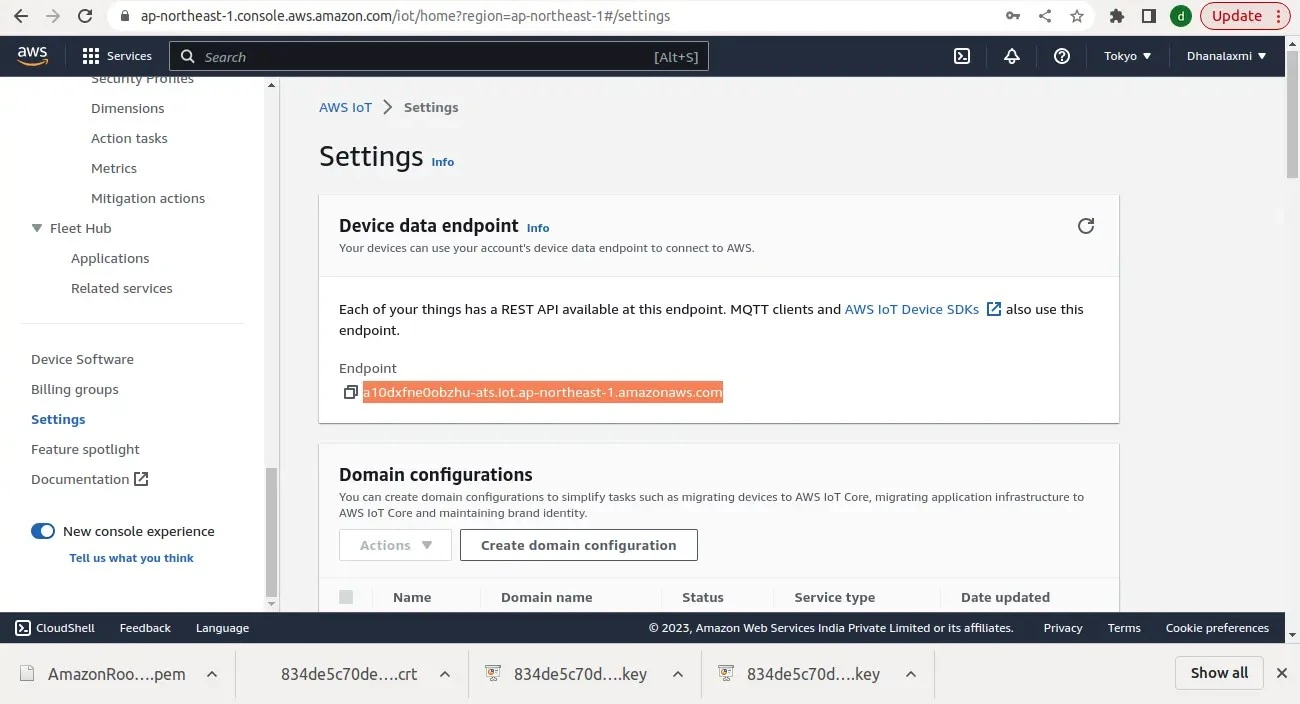Screen dimensions: 1300x704
Task: Reload the page in the browser
Action: (86, 16)
